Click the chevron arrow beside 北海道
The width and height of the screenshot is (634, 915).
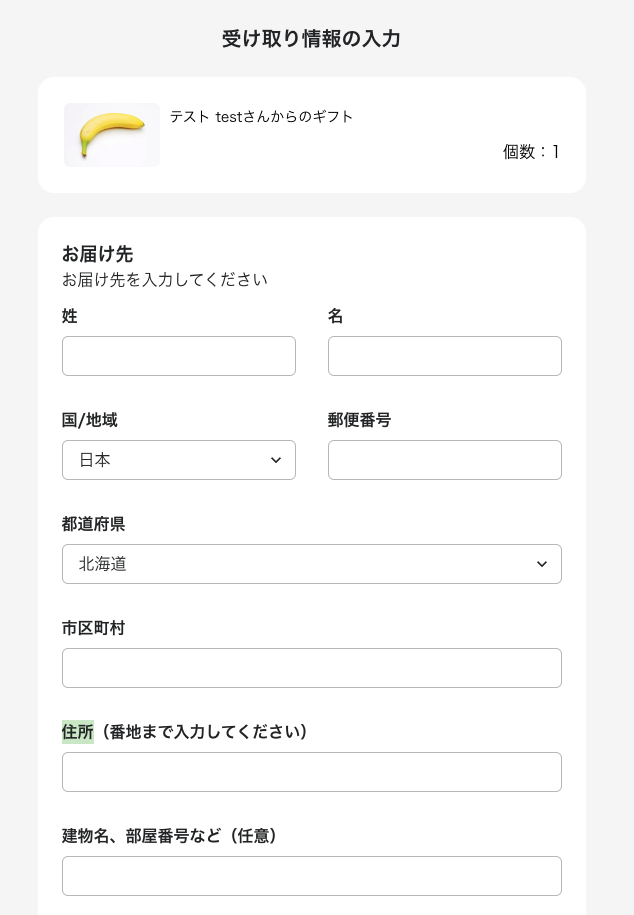[542, 564]
